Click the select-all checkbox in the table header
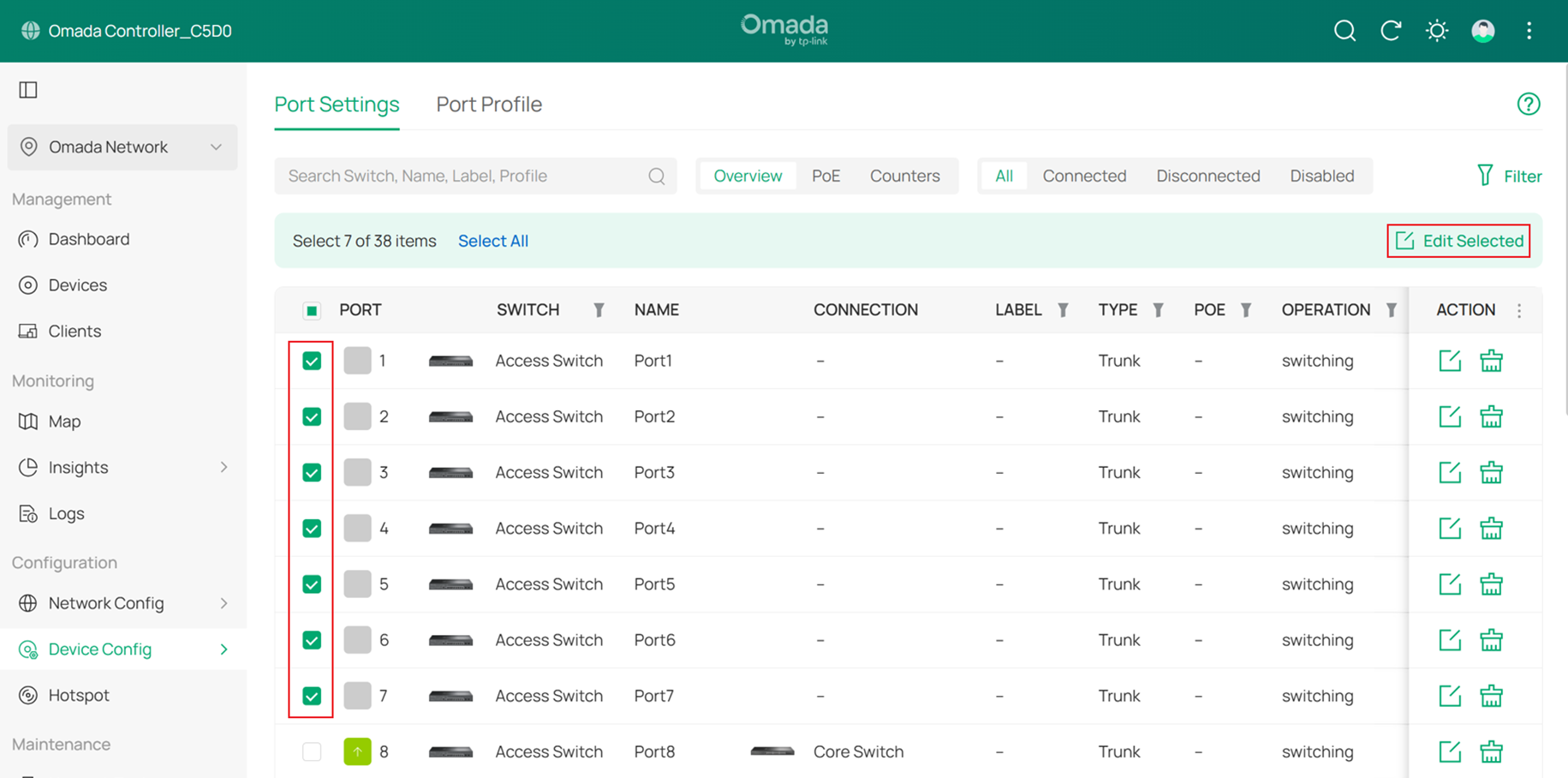 (311, 310)
